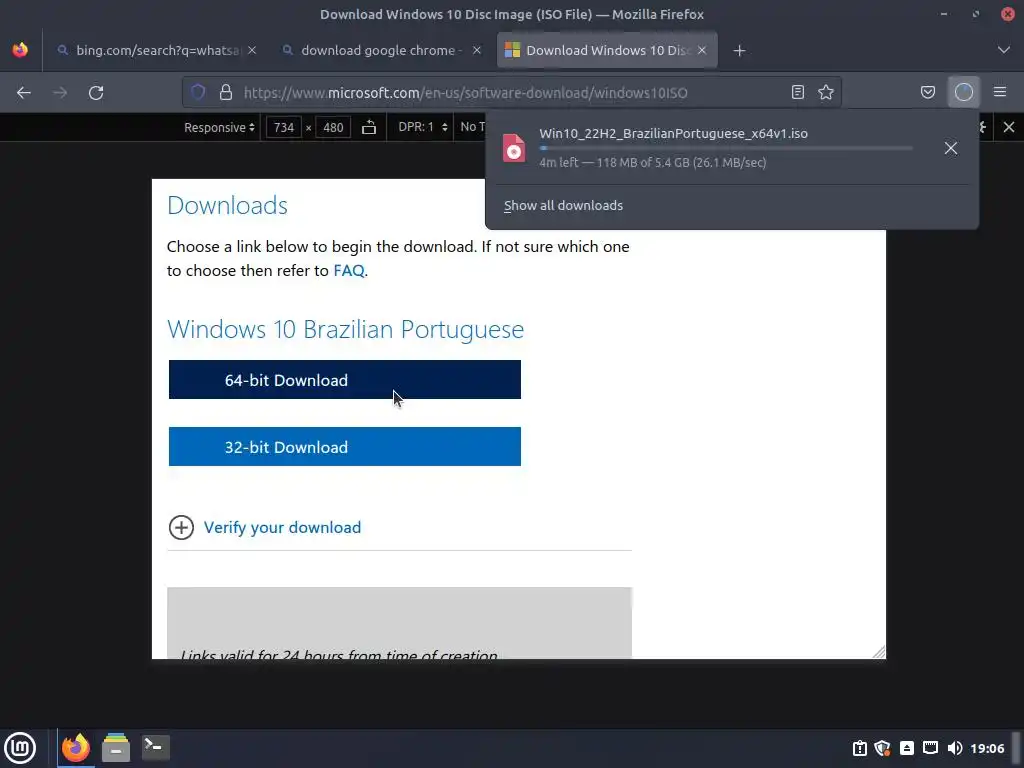Click the URL address bar
The image size is (1024, 768).
pos(511,92)
